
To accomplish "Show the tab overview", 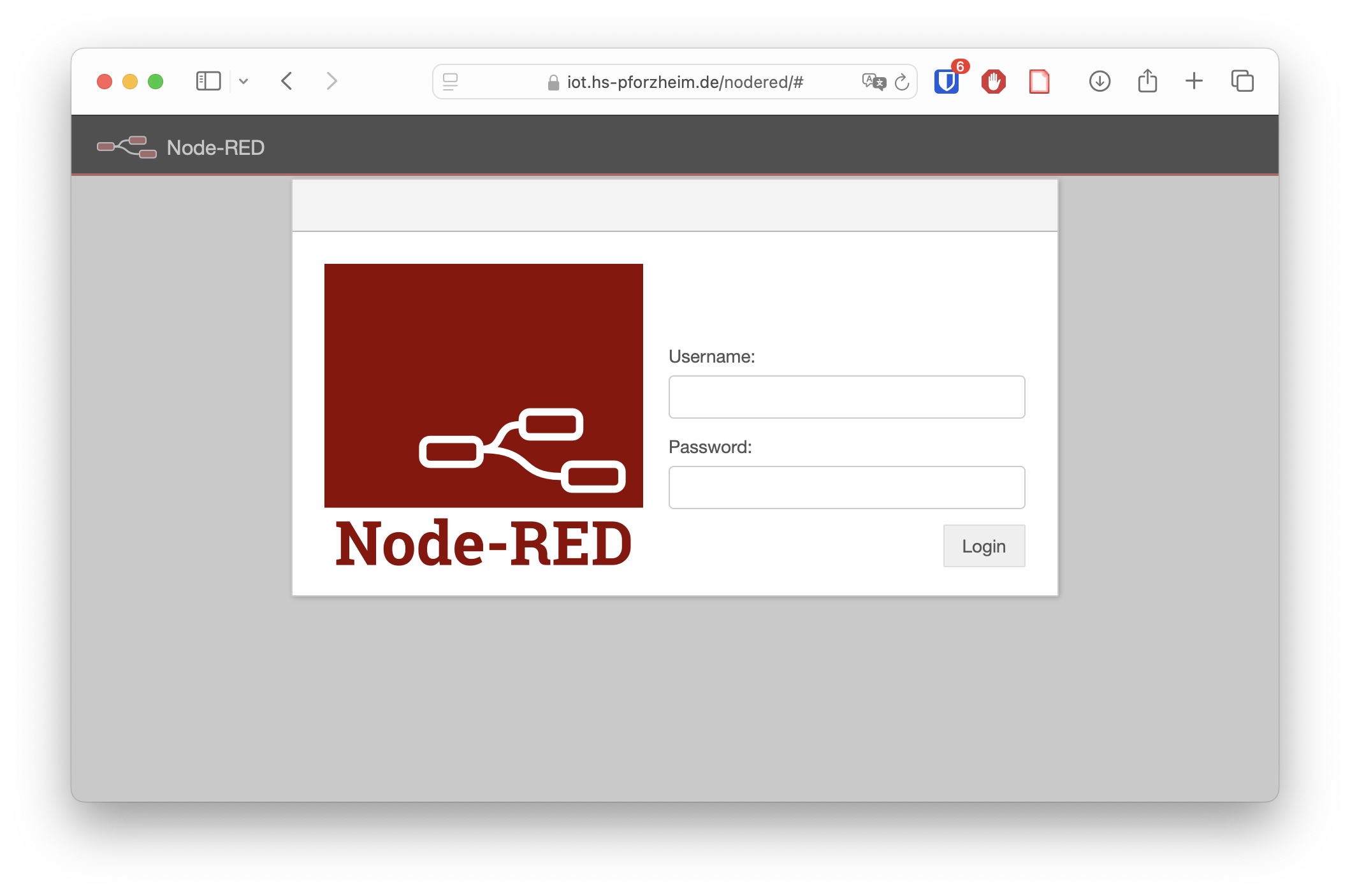I will point(1242,81).
